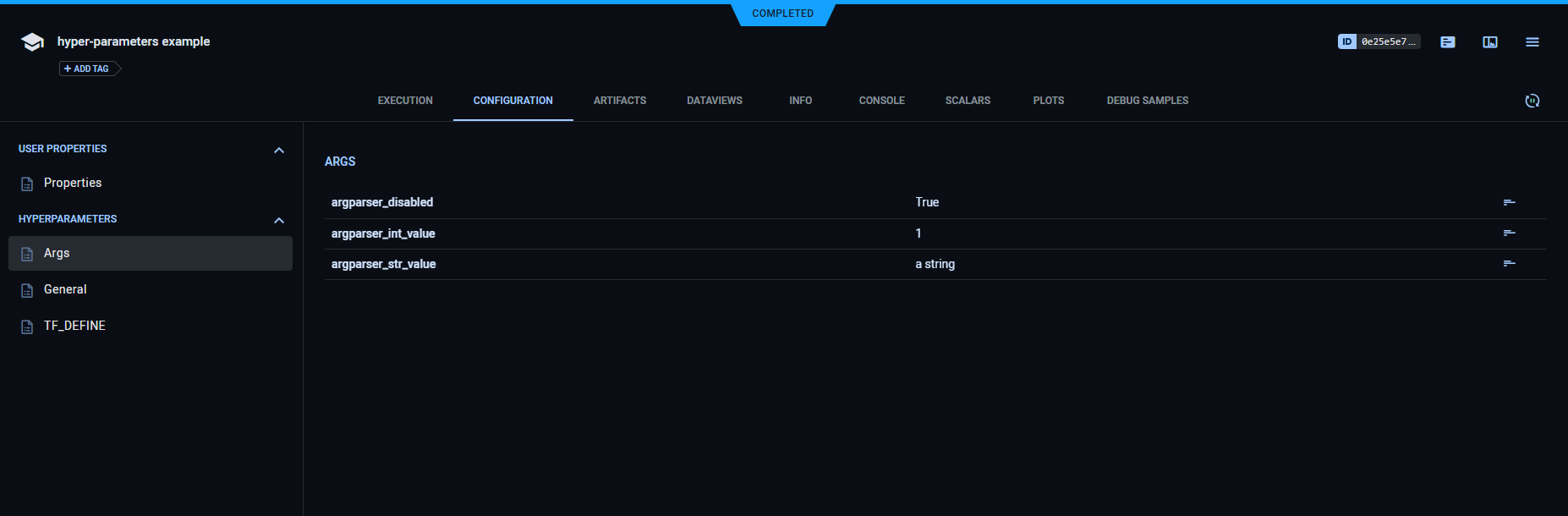Viewport: 1568px width, 516px height.
Task: Go to the Scalars tab
Action: [x=968, y=101]
